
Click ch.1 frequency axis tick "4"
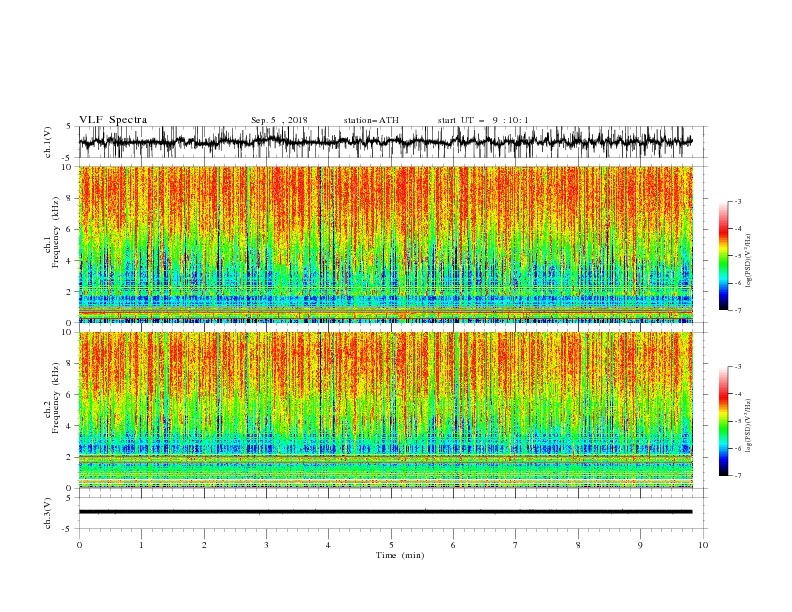(x=70, y=261)
